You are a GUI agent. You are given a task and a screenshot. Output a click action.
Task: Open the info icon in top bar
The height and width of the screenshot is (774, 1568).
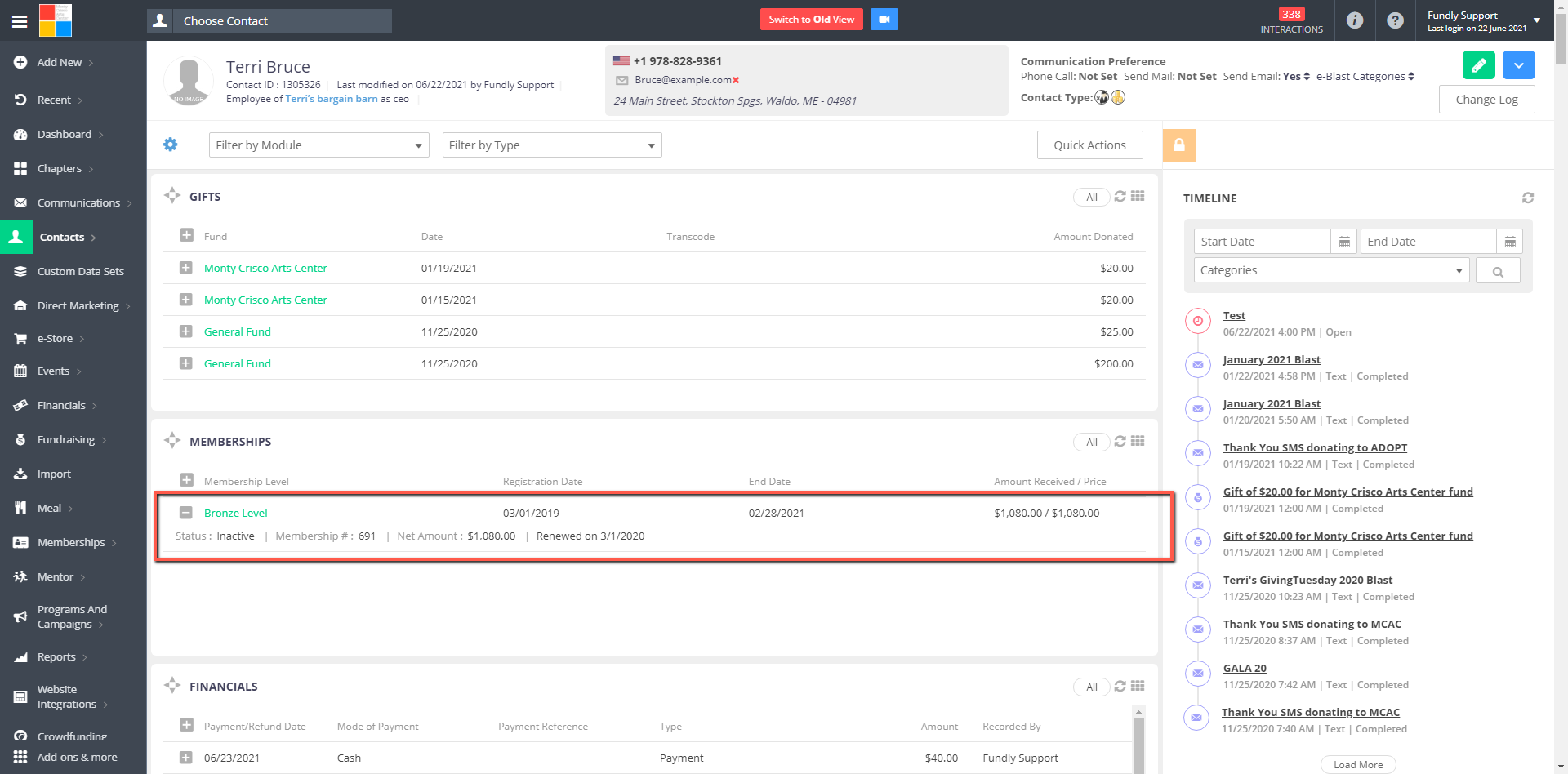(1355, 20)
